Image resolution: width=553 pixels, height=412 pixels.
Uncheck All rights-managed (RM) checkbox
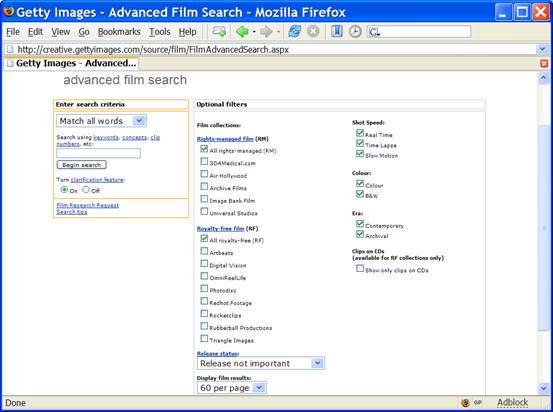tap(204, 149)
